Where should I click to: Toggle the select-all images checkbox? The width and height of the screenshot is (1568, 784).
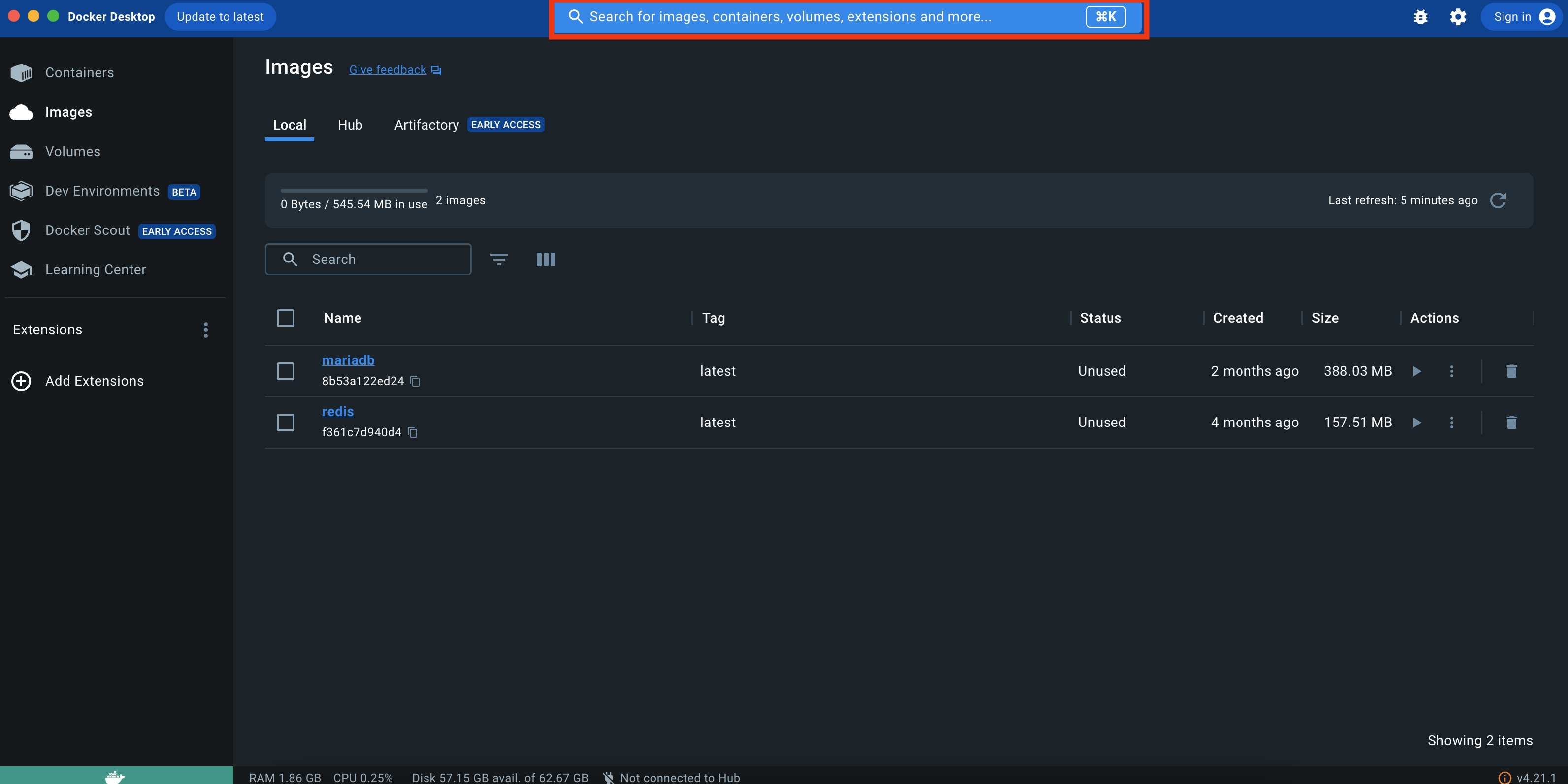click(285, 318)
